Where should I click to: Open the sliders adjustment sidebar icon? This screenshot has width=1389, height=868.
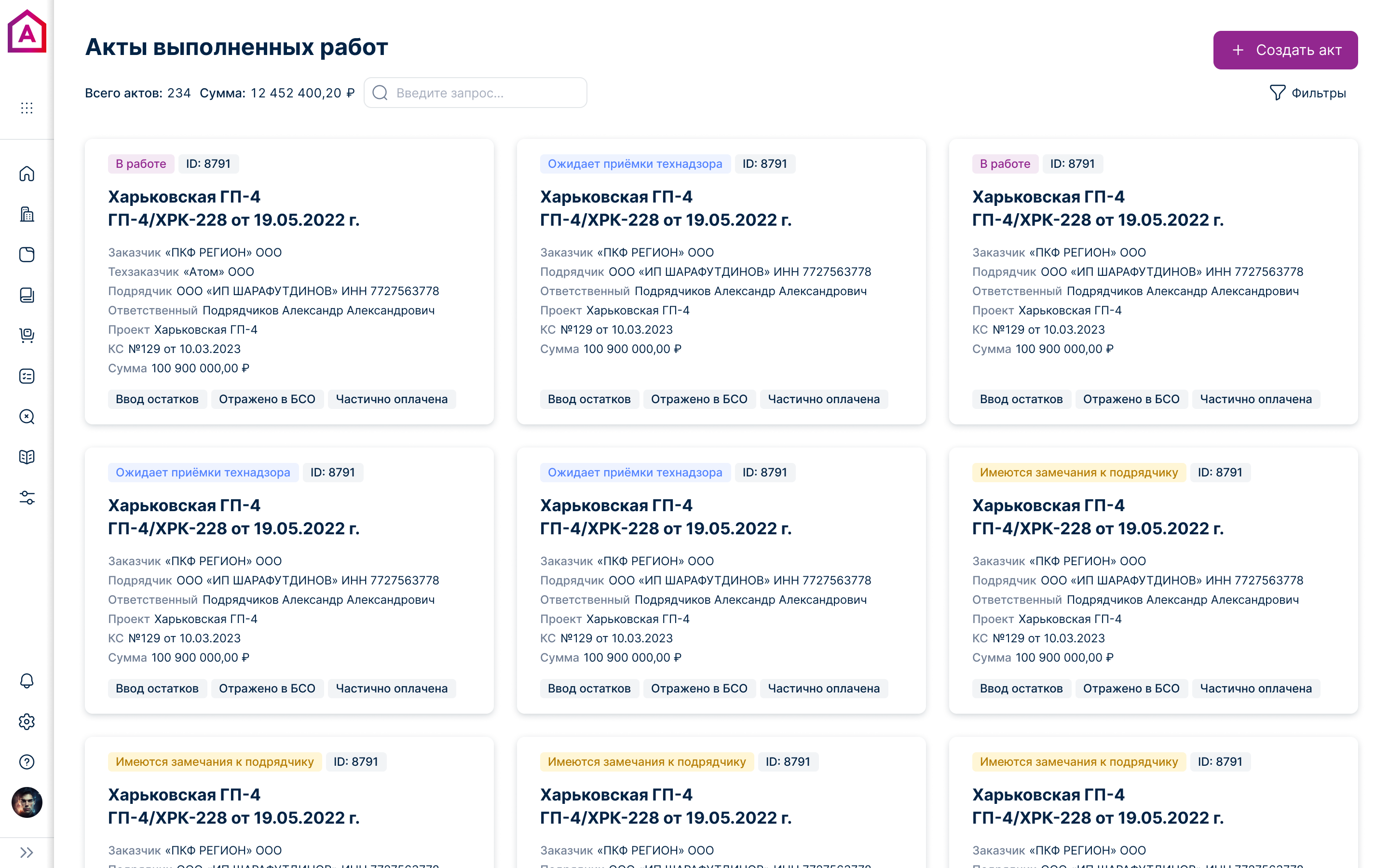coord(27,498)
